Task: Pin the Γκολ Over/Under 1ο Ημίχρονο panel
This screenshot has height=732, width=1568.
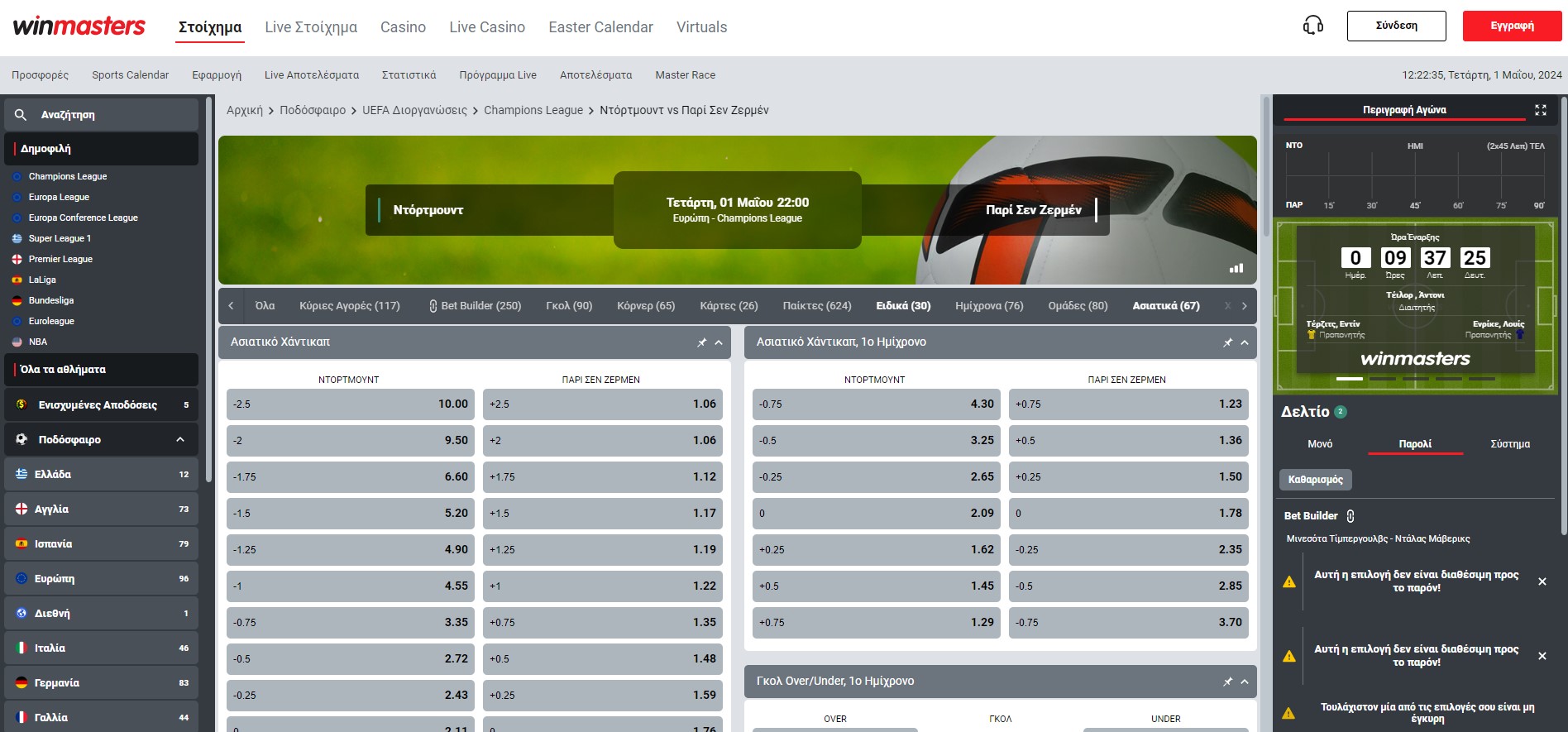Action: pyautogui.click(x=1227, y=682)
